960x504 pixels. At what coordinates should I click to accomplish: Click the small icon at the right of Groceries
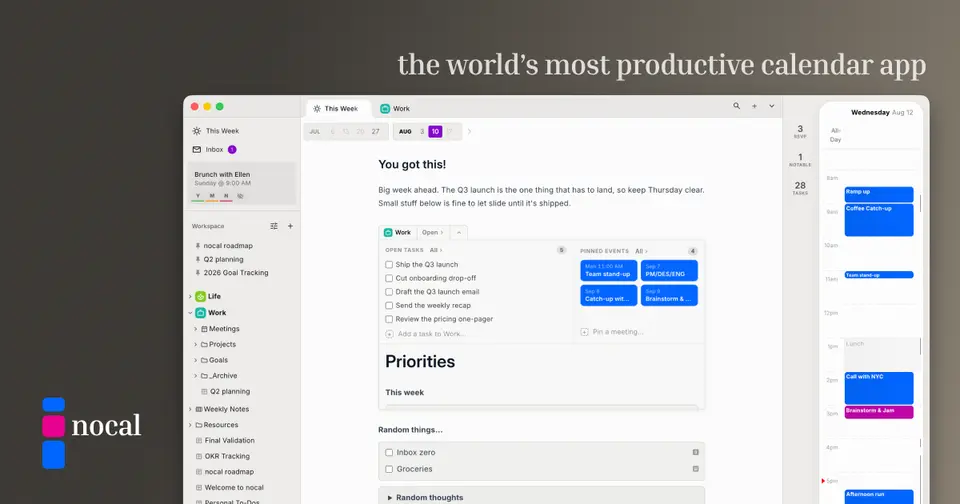[696, 469]
